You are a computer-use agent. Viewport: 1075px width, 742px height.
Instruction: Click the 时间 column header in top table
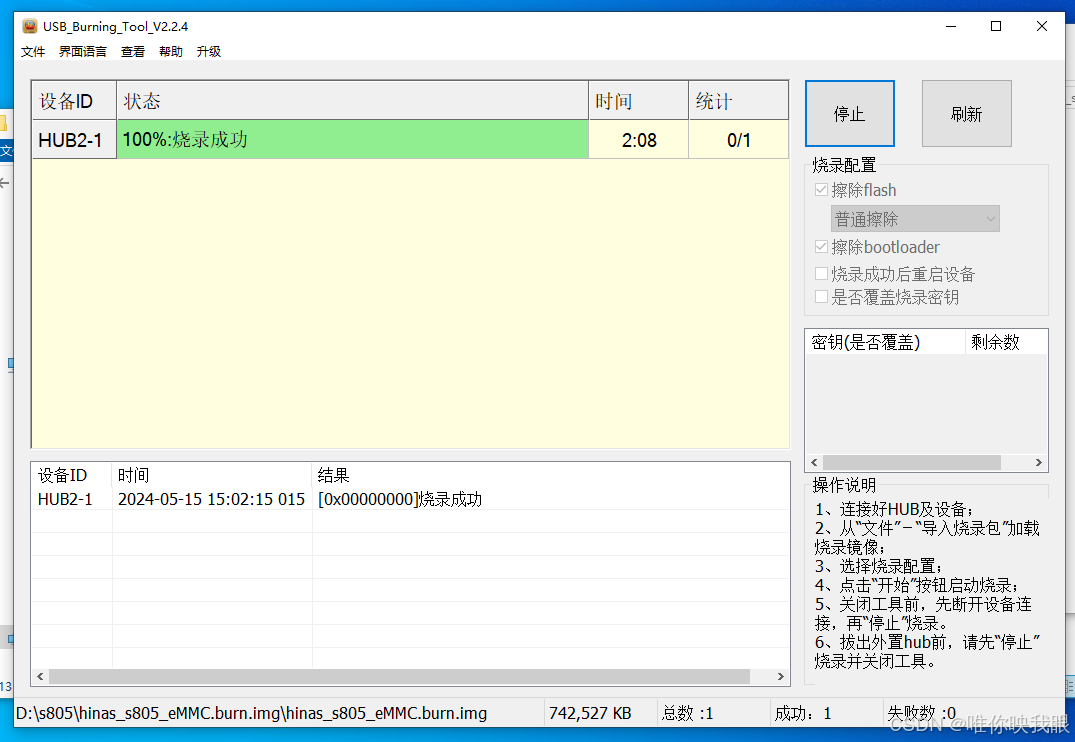coord(638,101)
